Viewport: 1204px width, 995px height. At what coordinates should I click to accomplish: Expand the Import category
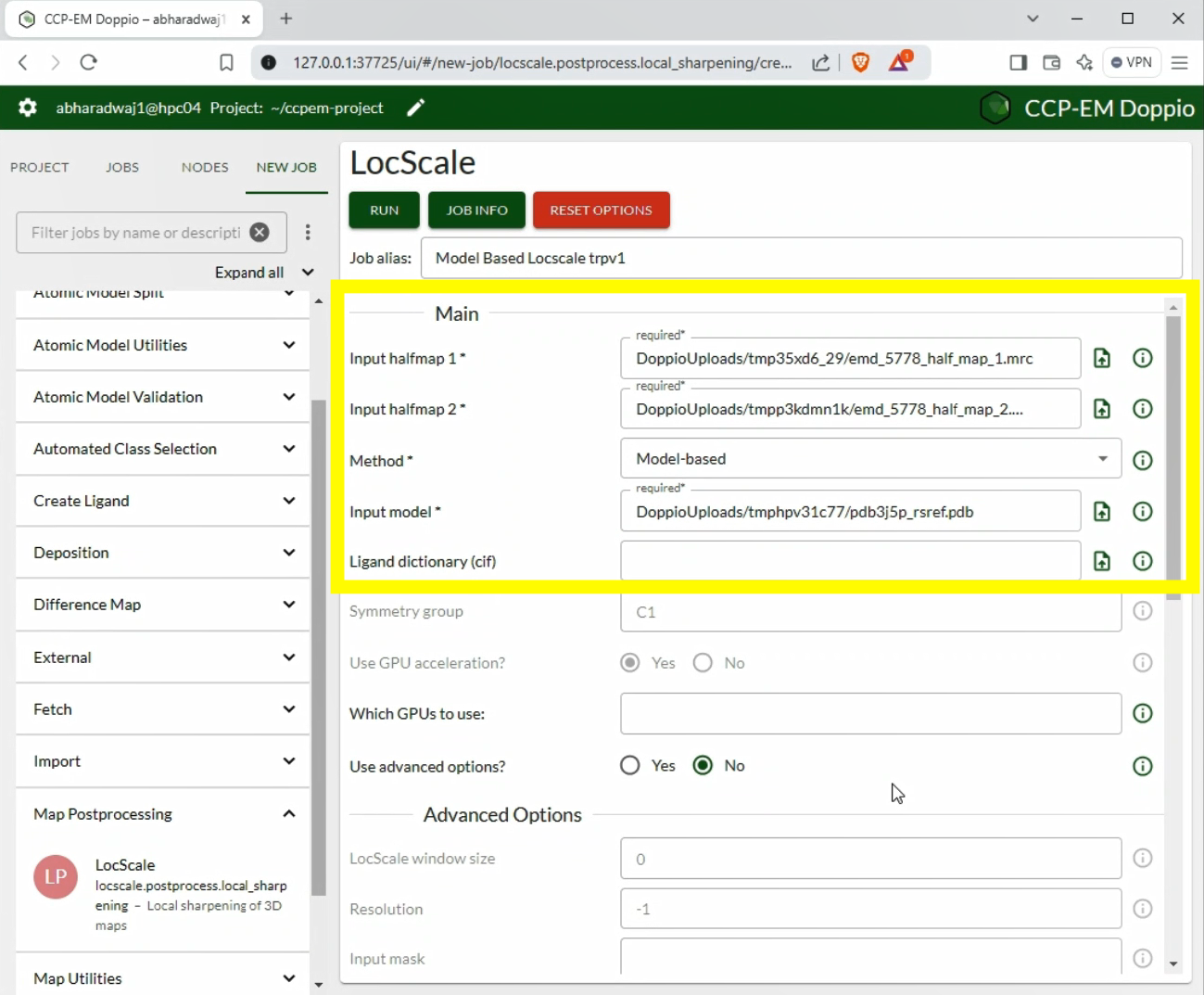point(162,761)
